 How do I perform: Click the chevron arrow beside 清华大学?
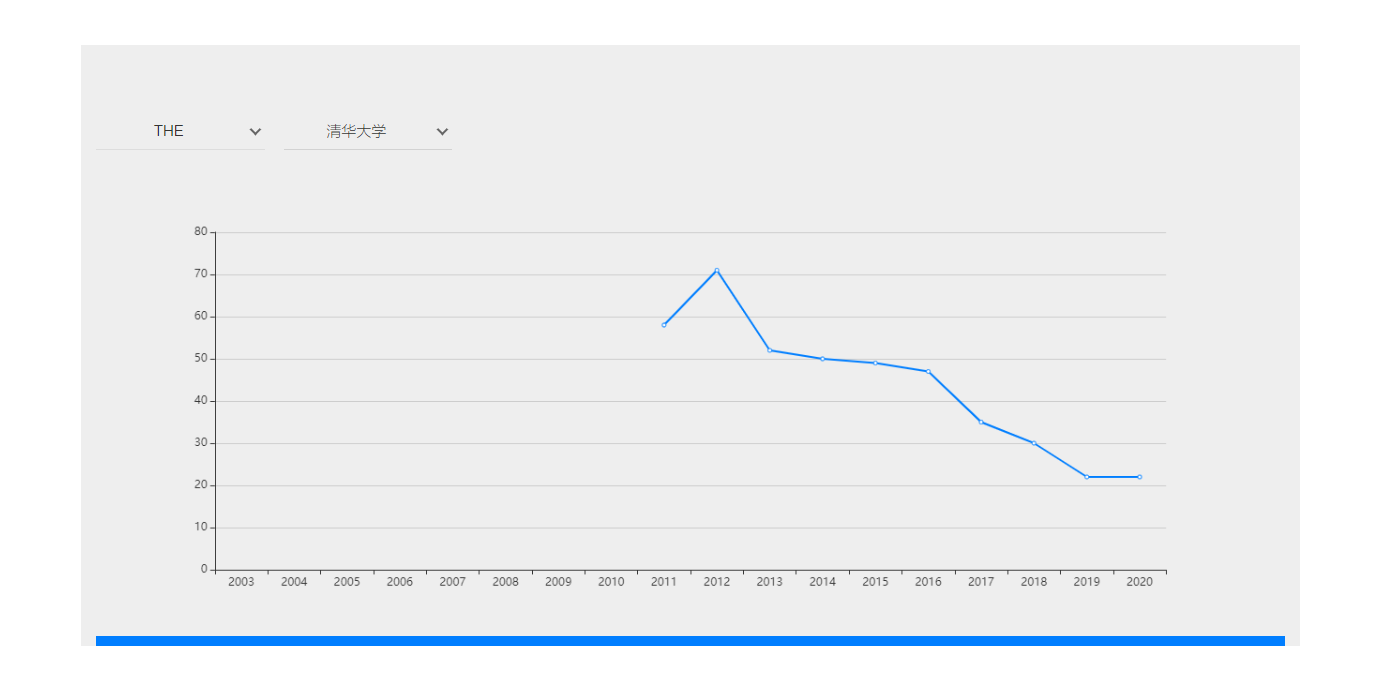(x=442, y=132)
